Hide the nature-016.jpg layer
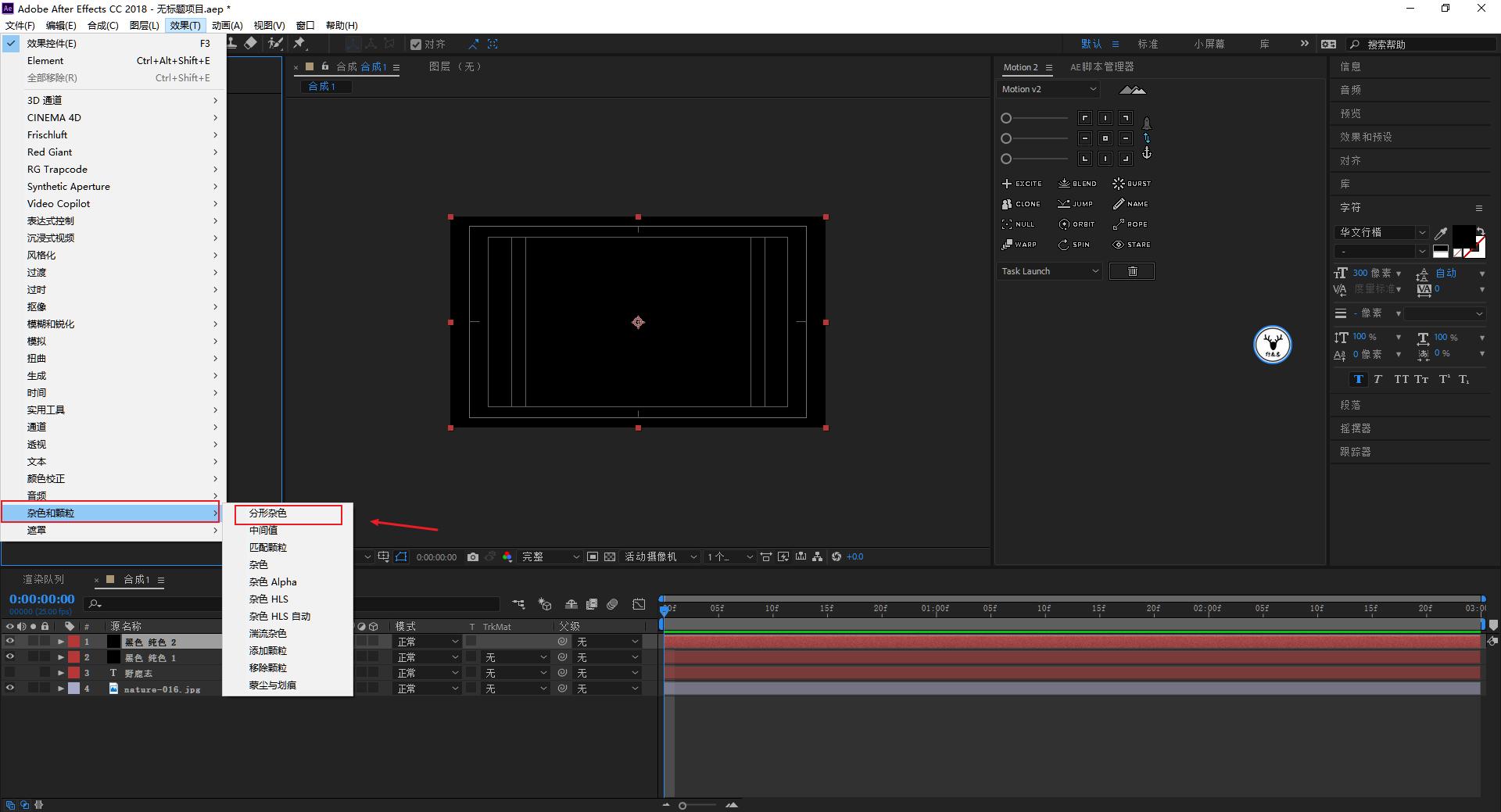 (10, 689)
